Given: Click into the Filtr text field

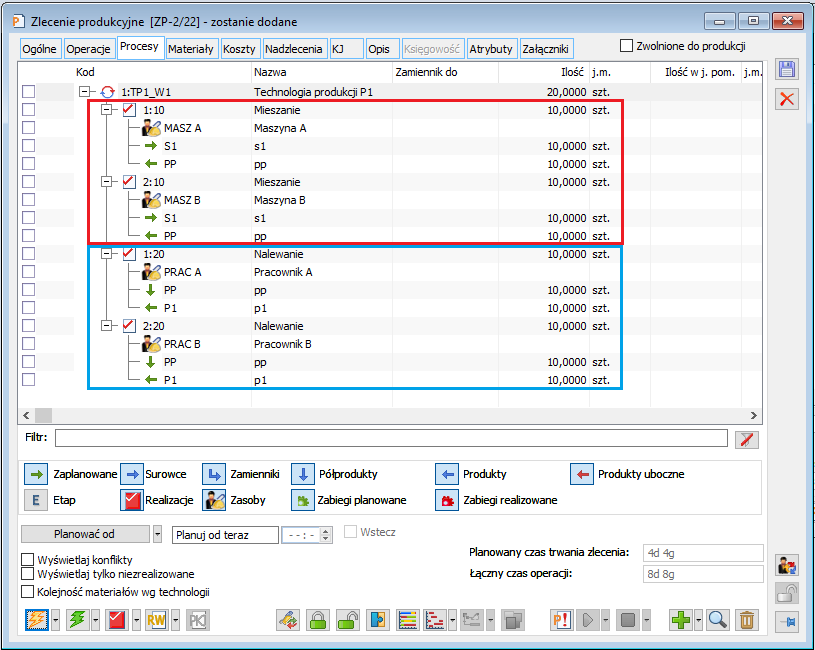Looking at the screenshot, I should [390, 438].
